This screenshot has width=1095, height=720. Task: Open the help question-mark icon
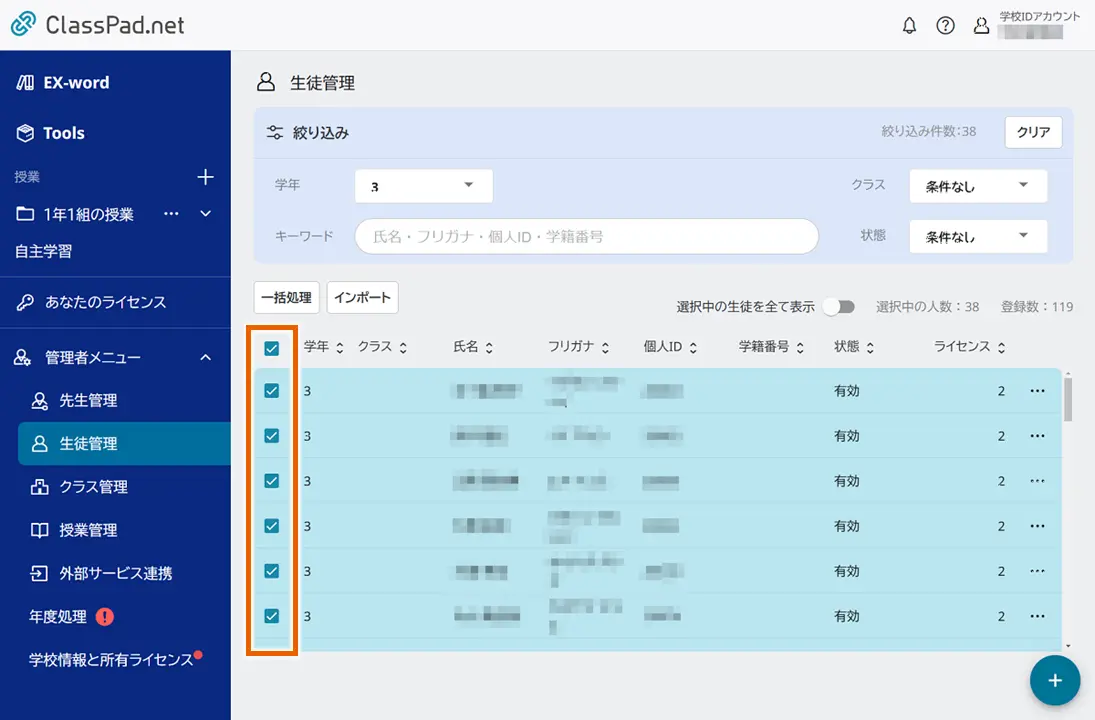pos(945,25)
